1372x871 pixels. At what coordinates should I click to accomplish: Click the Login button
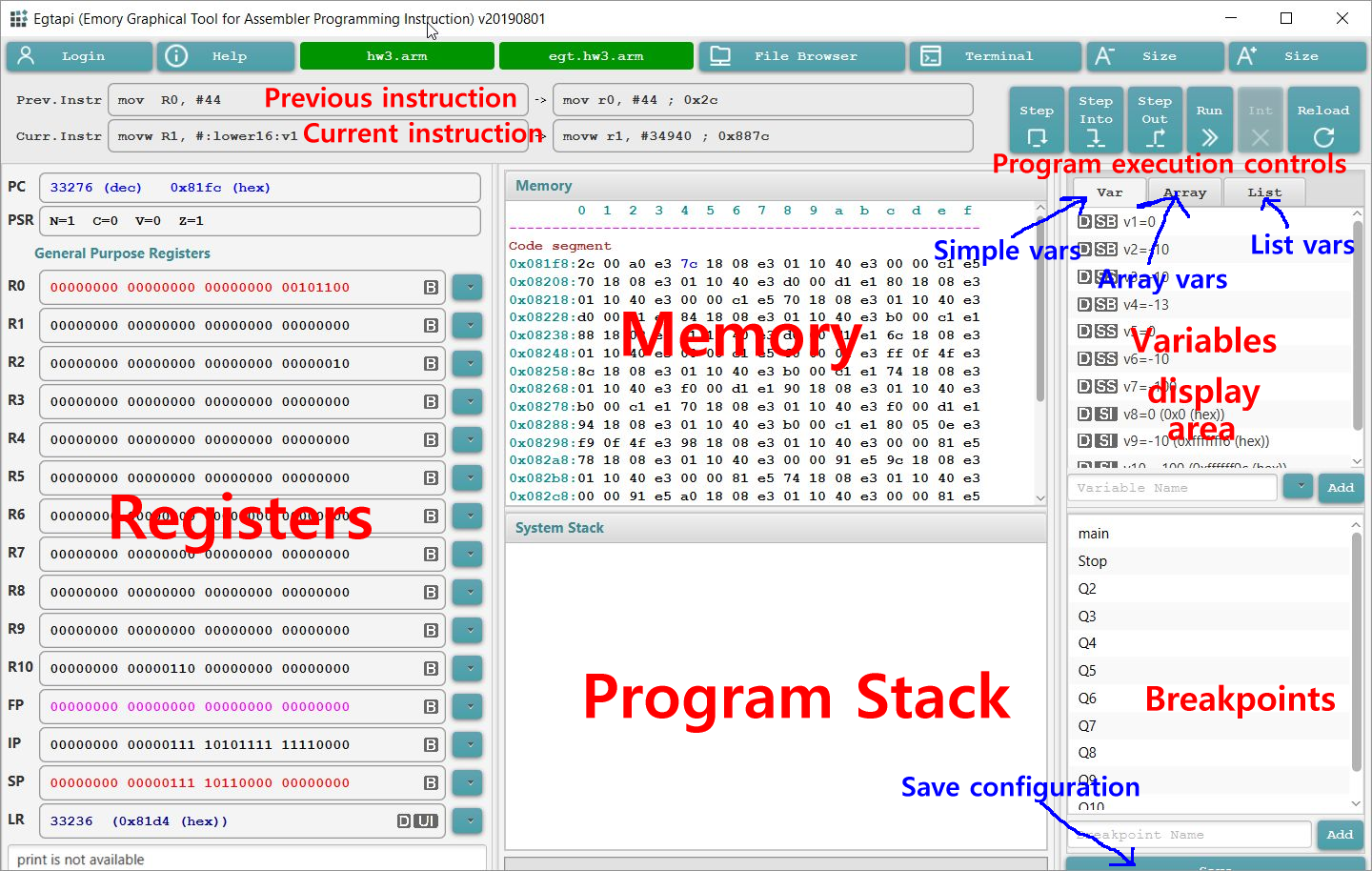point(79,56)
